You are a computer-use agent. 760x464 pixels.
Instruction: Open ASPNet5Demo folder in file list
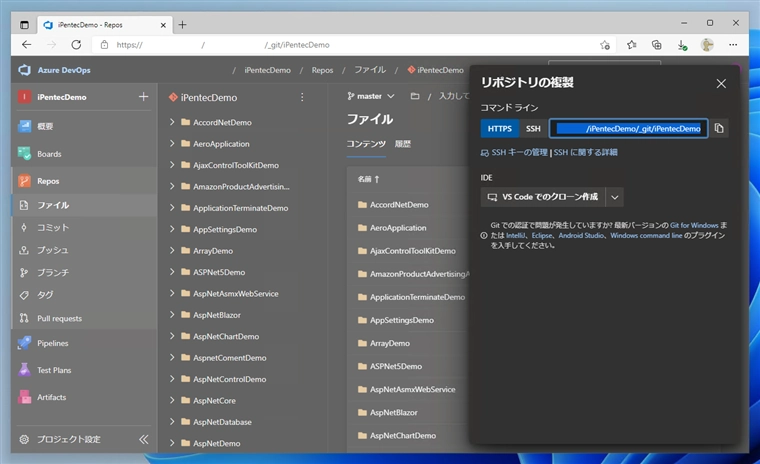396,366
